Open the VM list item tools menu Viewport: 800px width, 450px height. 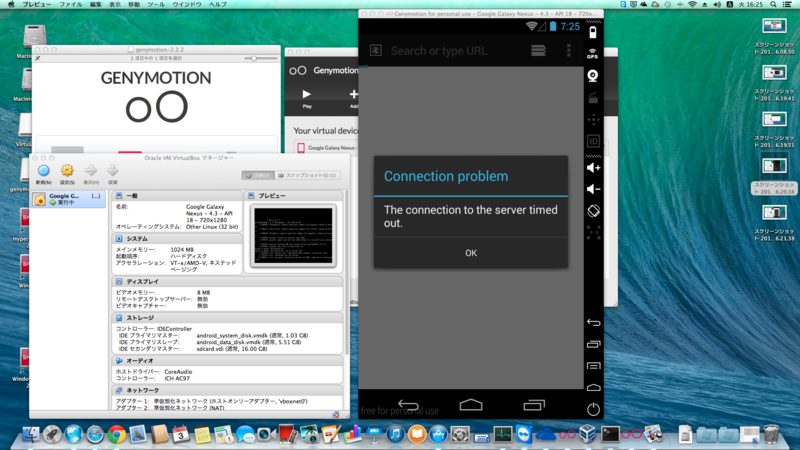point(95,196)
